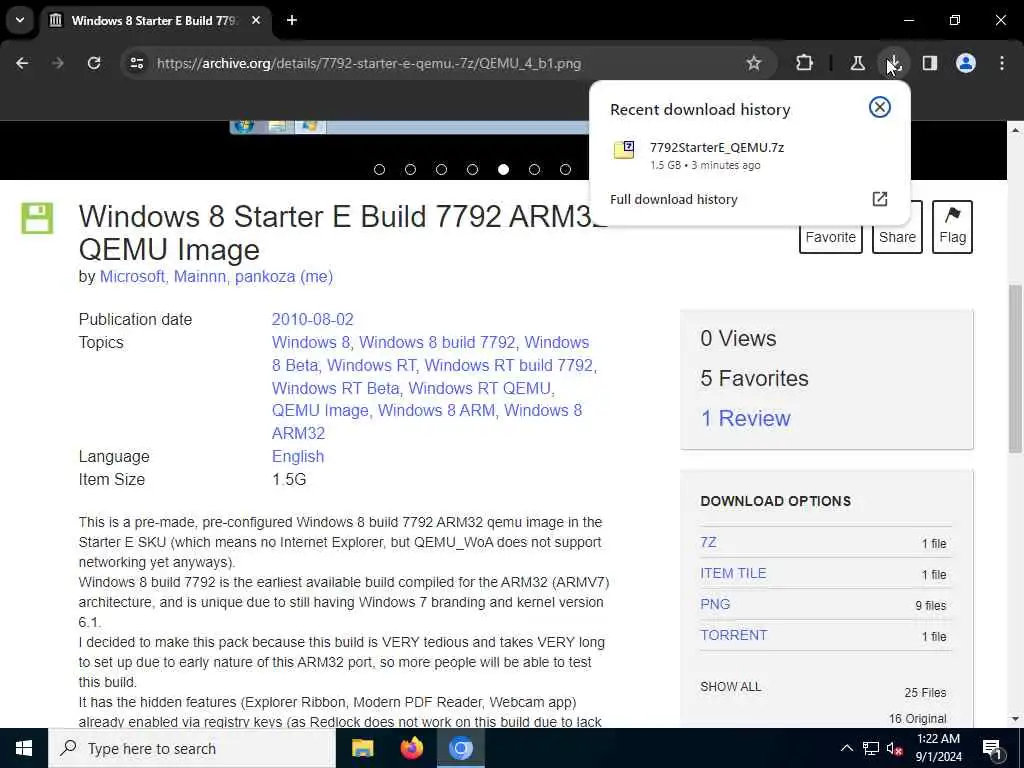Viewport: 1024px width, 768px height.
Task: Select the filled fifth carousel dot
Action: tap(503, 170)
